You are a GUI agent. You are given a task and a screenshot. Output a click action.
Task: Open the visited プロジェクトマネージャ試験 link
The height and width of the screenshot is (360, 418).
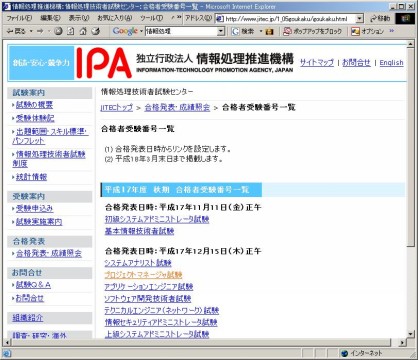point(143,275)
